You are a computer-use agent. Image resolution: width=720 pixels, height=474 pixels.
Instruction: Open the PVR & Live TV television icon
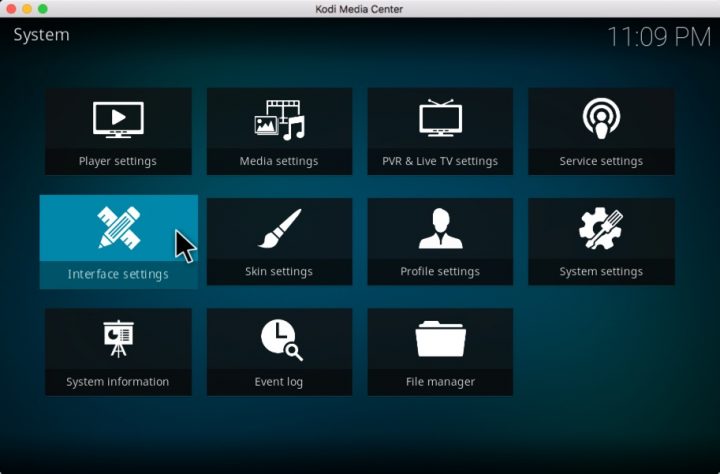[440, 118]
